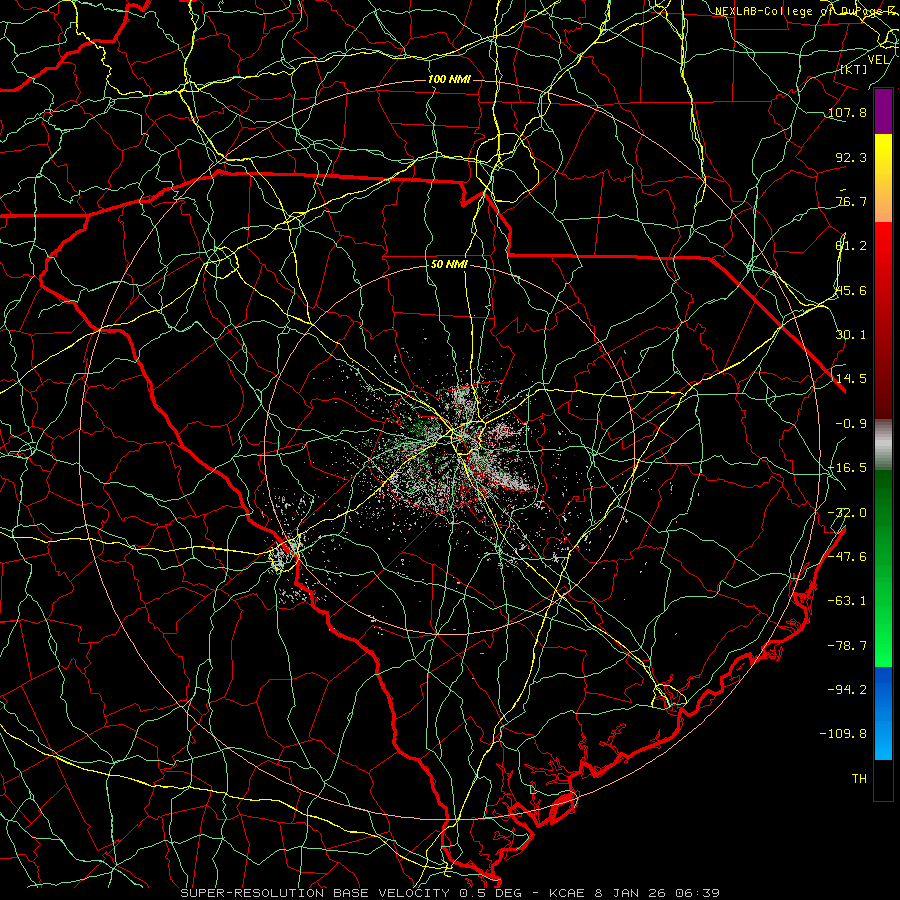This screenshot has width=900, height=900.
Task: Click the -63.1 velocity scale value
Action: [847, 601]
